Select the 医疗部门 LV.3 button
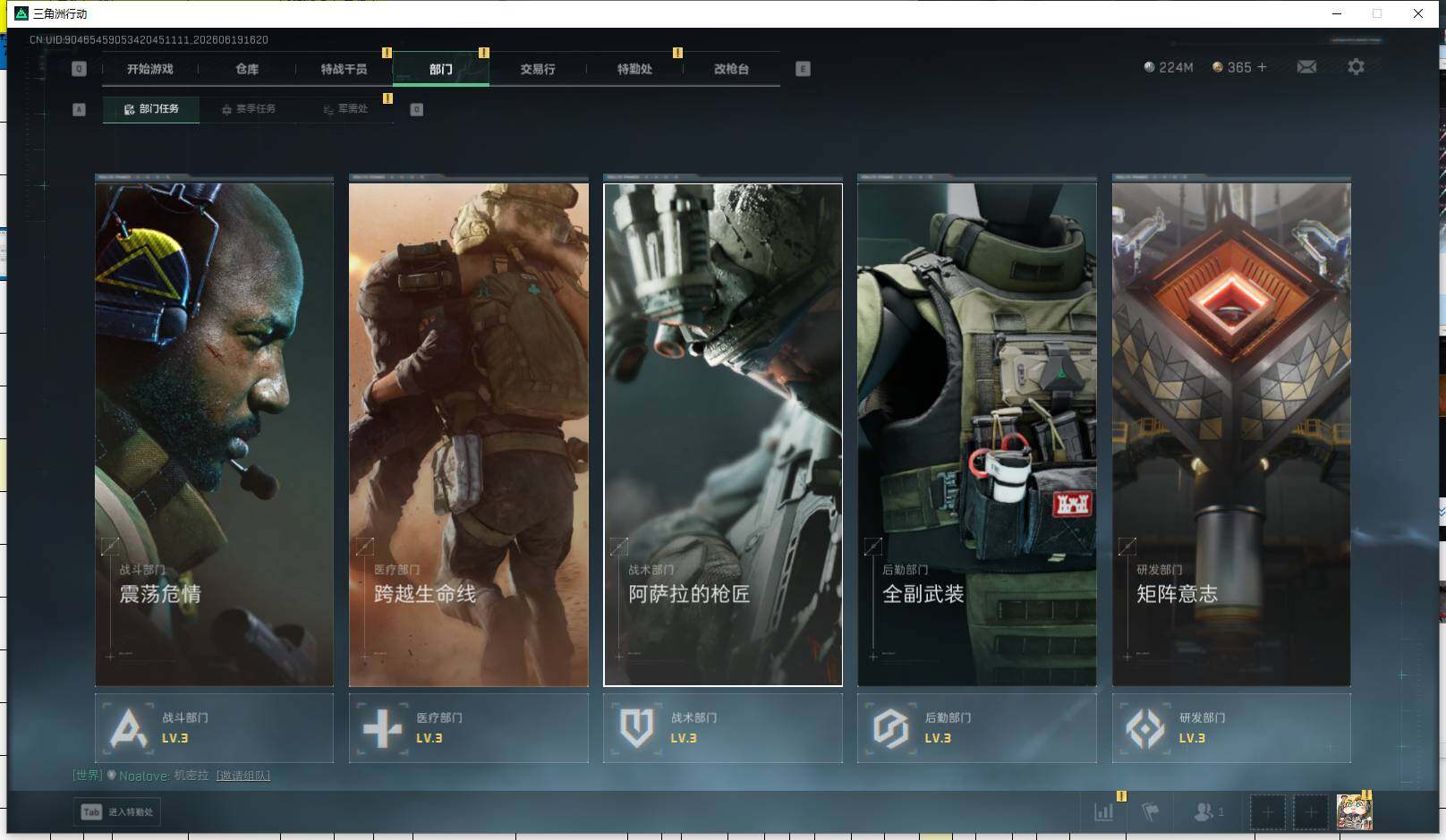The height and width of the screenshot is (840, 1446). [469, 728]
